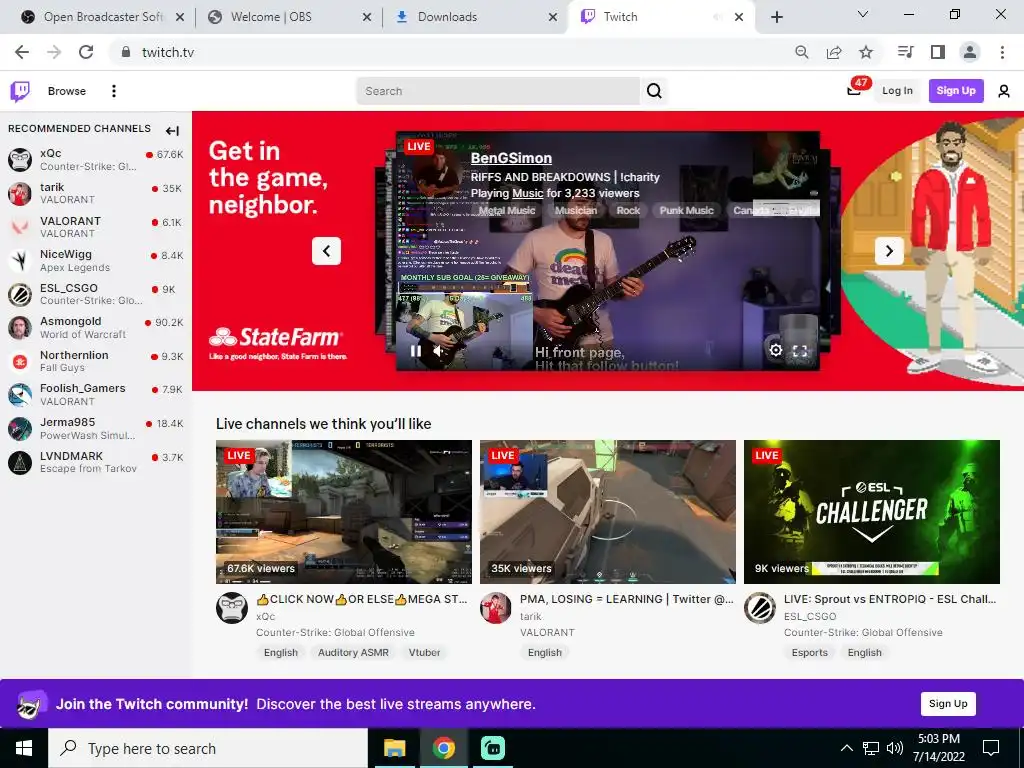Viewport: 1024px width, 768px height.
Task: Select the Metal Music tag
Action: (x=507, y=210)
